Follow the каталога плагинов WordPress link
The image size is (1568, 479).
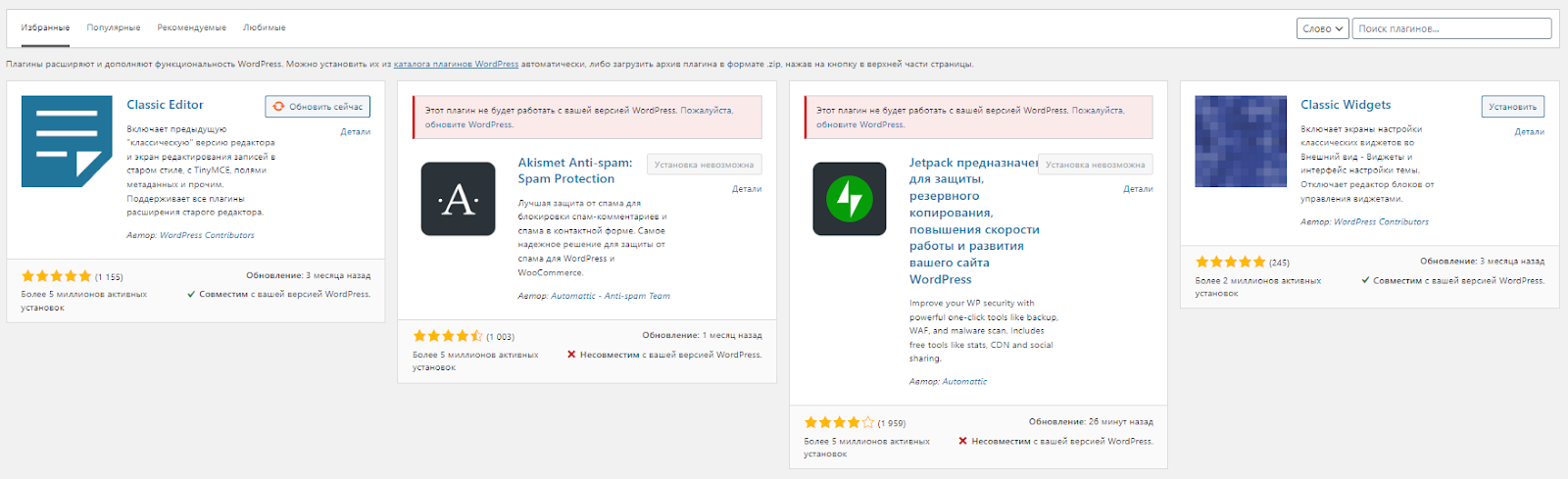(x=456, y=64)
